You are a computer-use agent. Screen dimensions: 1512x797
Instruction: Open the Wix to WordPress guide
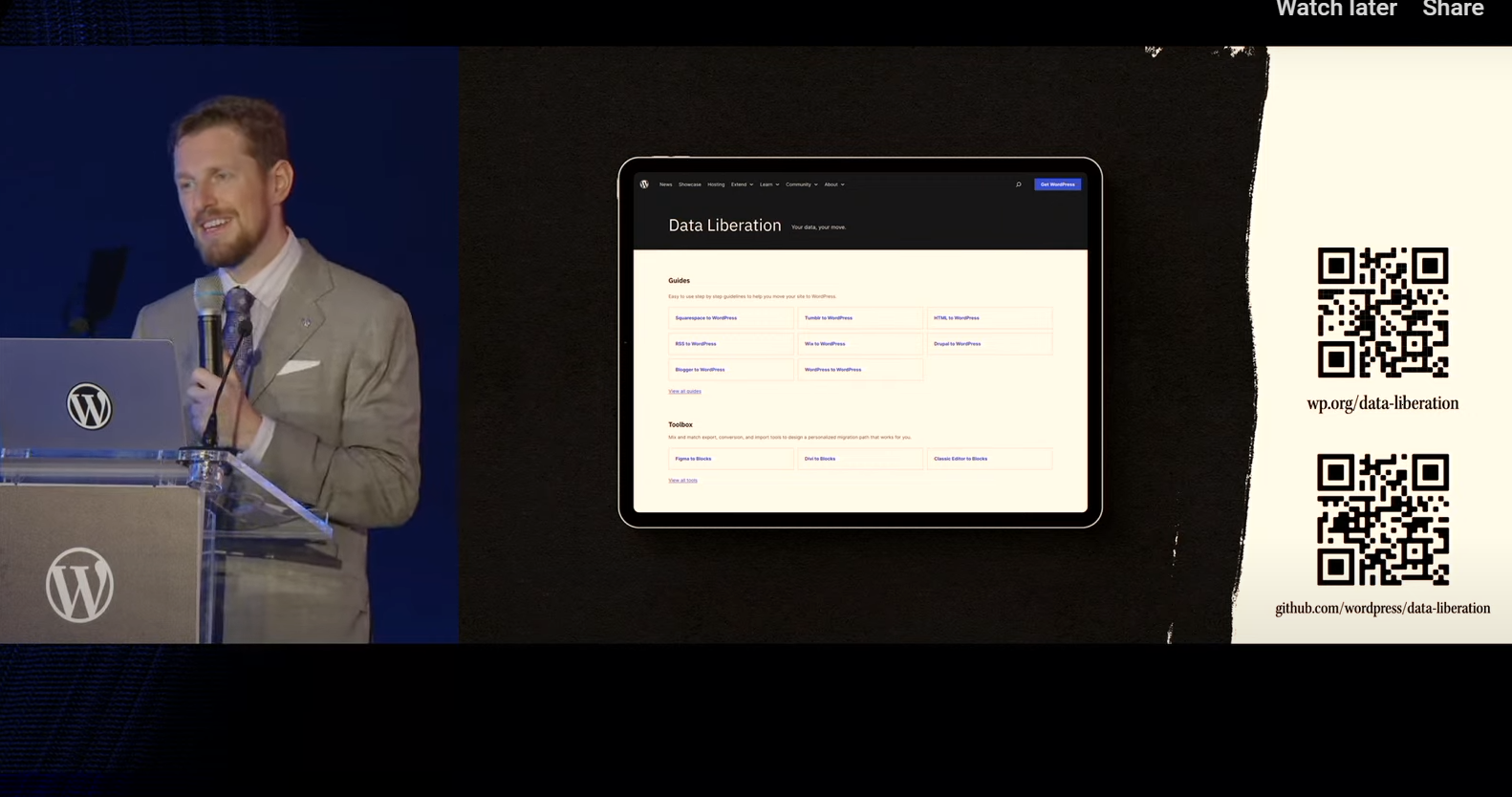coord(860,344)
